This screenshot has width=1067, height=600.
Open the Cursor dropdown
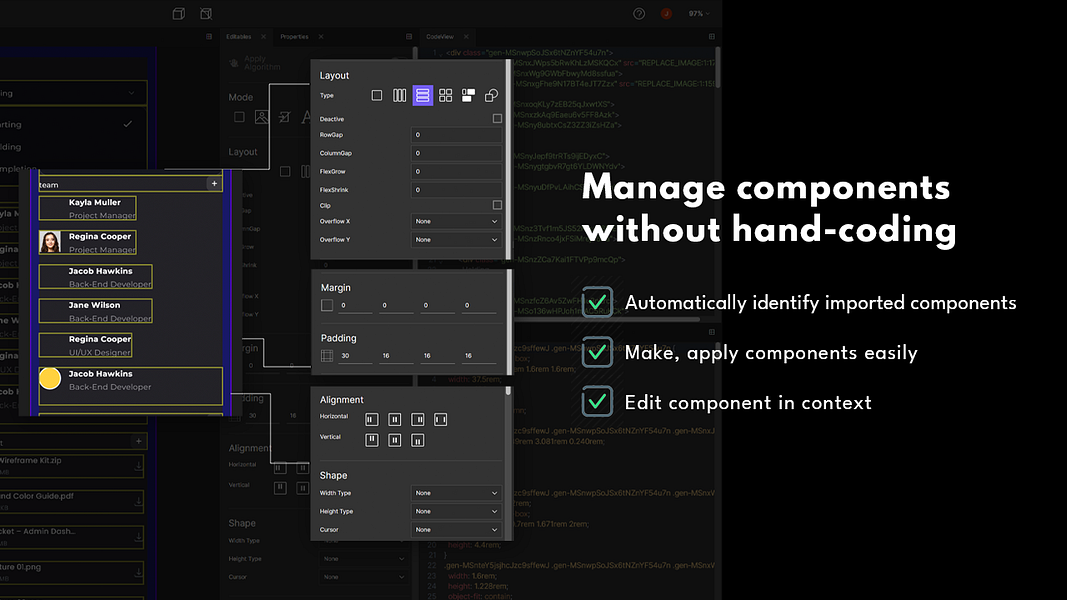[x=456, y=529]
